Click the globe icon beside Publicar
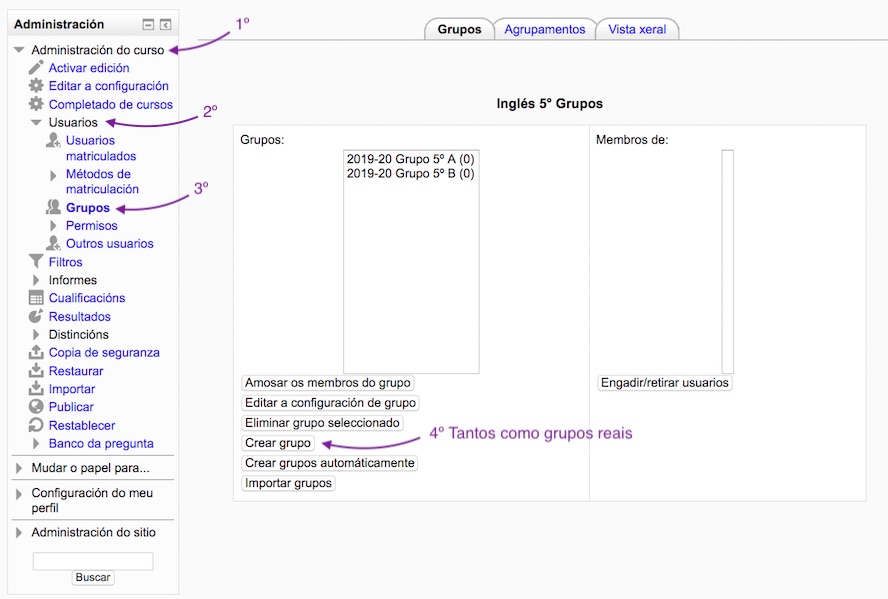Viewport: 888px width, 599px height. tap(37, 407)
